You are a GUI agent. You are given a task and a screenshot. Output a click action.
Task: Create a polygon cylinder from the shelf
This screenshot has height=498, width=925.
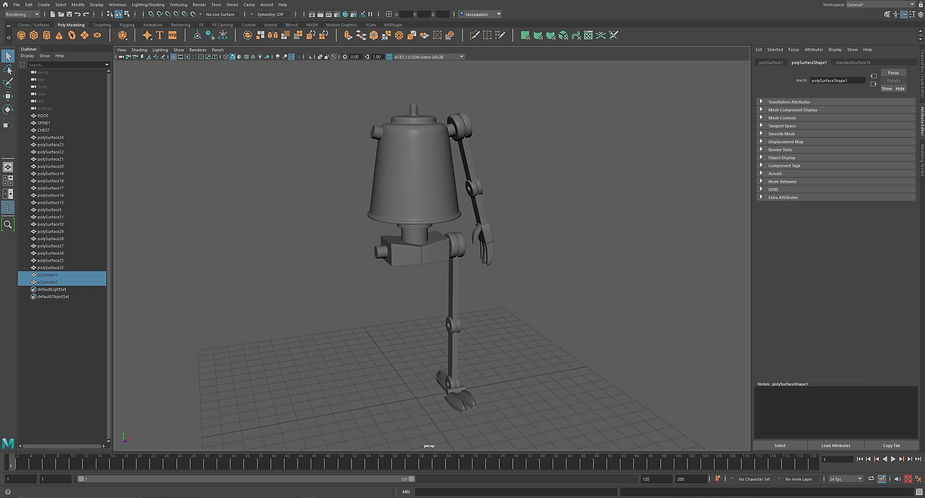47,35
